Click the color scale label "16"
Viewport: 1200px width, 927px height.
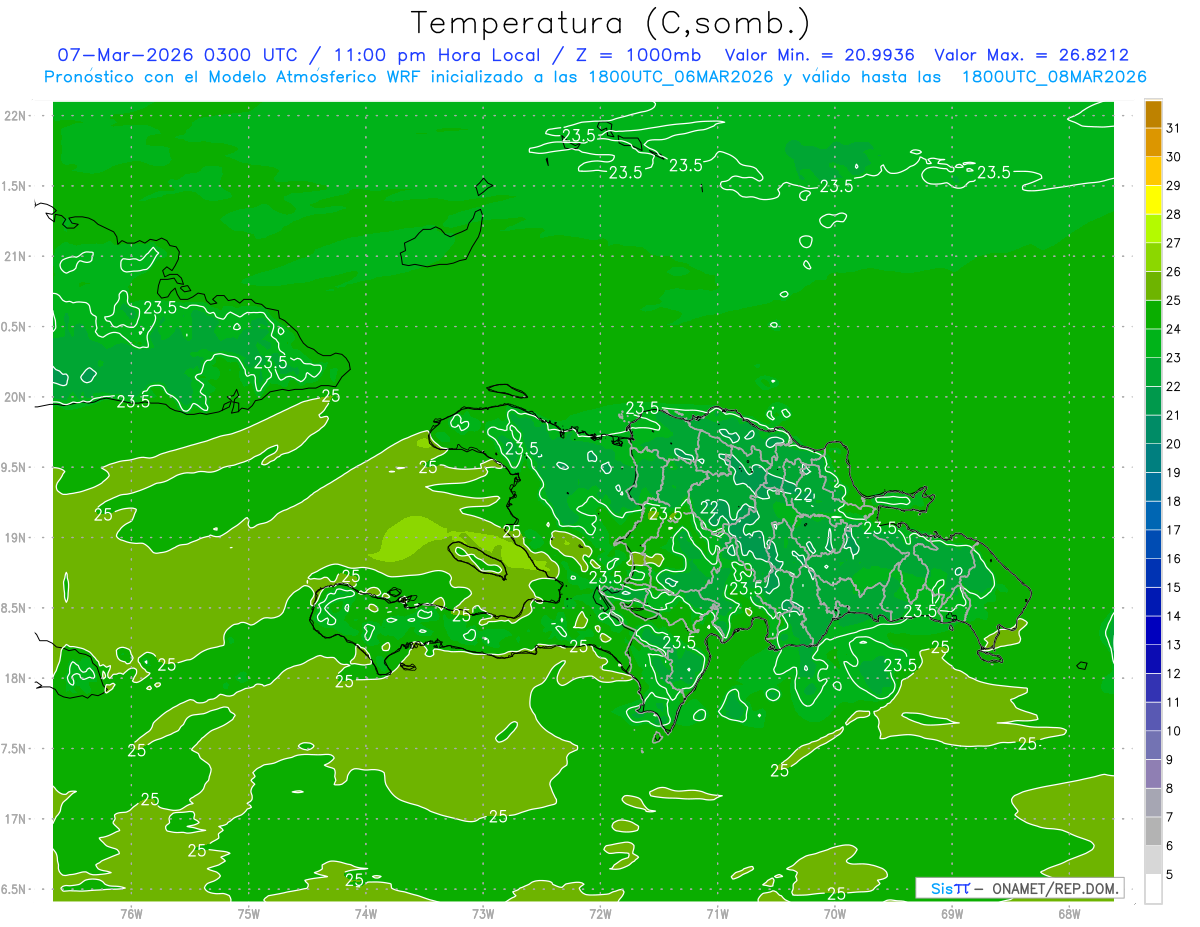1174,559
